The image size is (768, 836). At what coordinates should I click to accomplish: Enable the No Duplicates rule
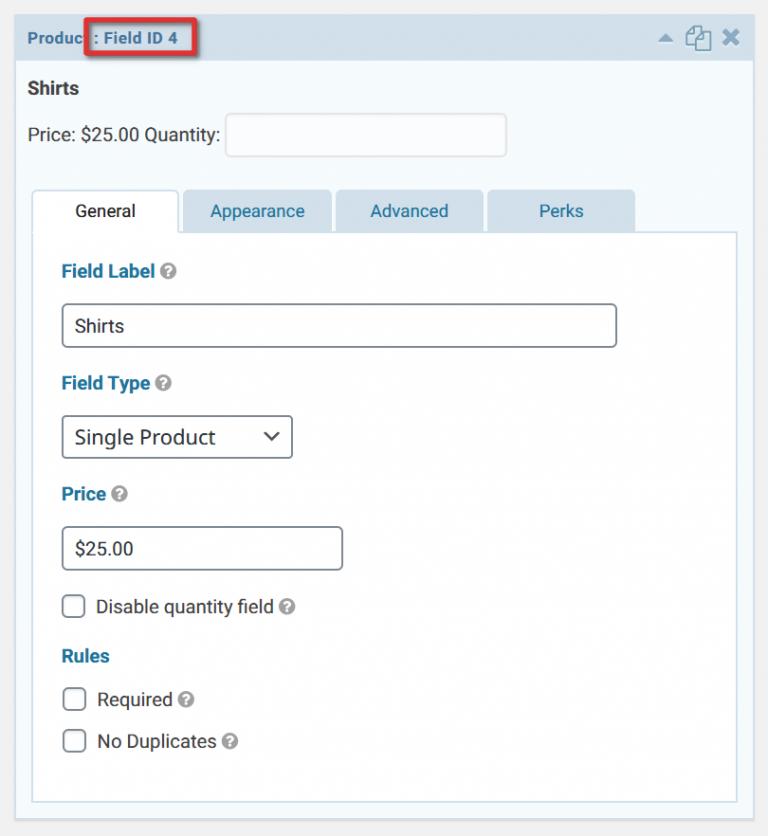point(74,741)
